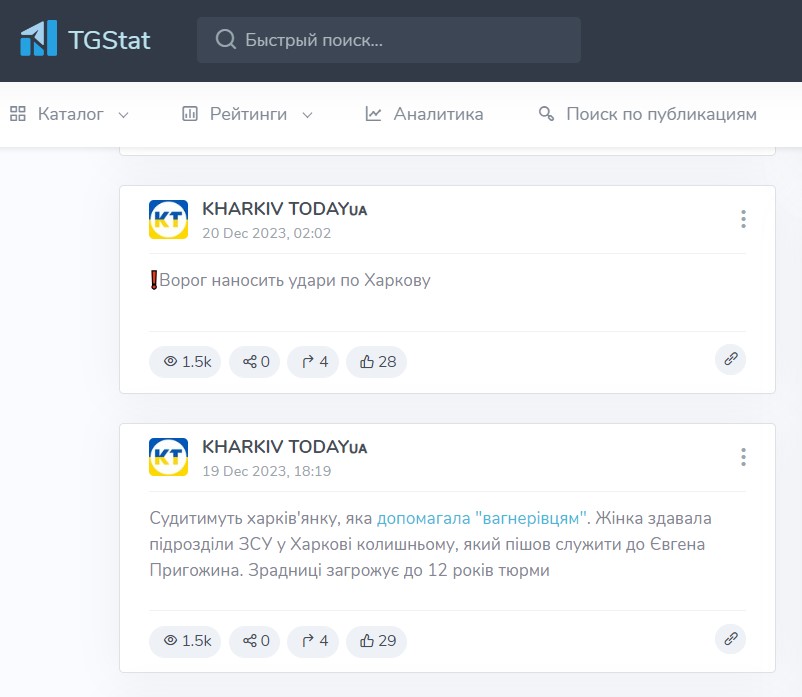This screenshot has height=697, width=802.
Task: Click the Аналитика line chart icon
Action: [x=373, y=114]
